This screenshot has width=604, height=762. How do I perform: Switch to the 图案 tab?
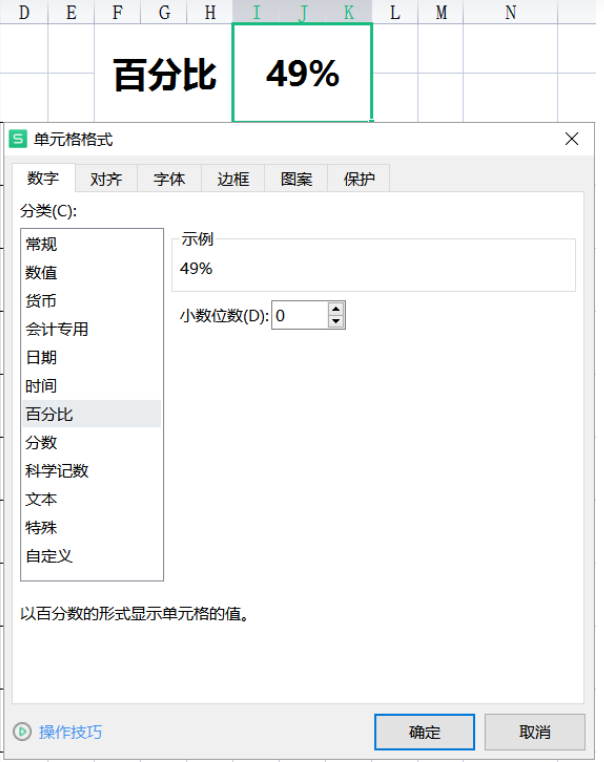click(296, 179)
